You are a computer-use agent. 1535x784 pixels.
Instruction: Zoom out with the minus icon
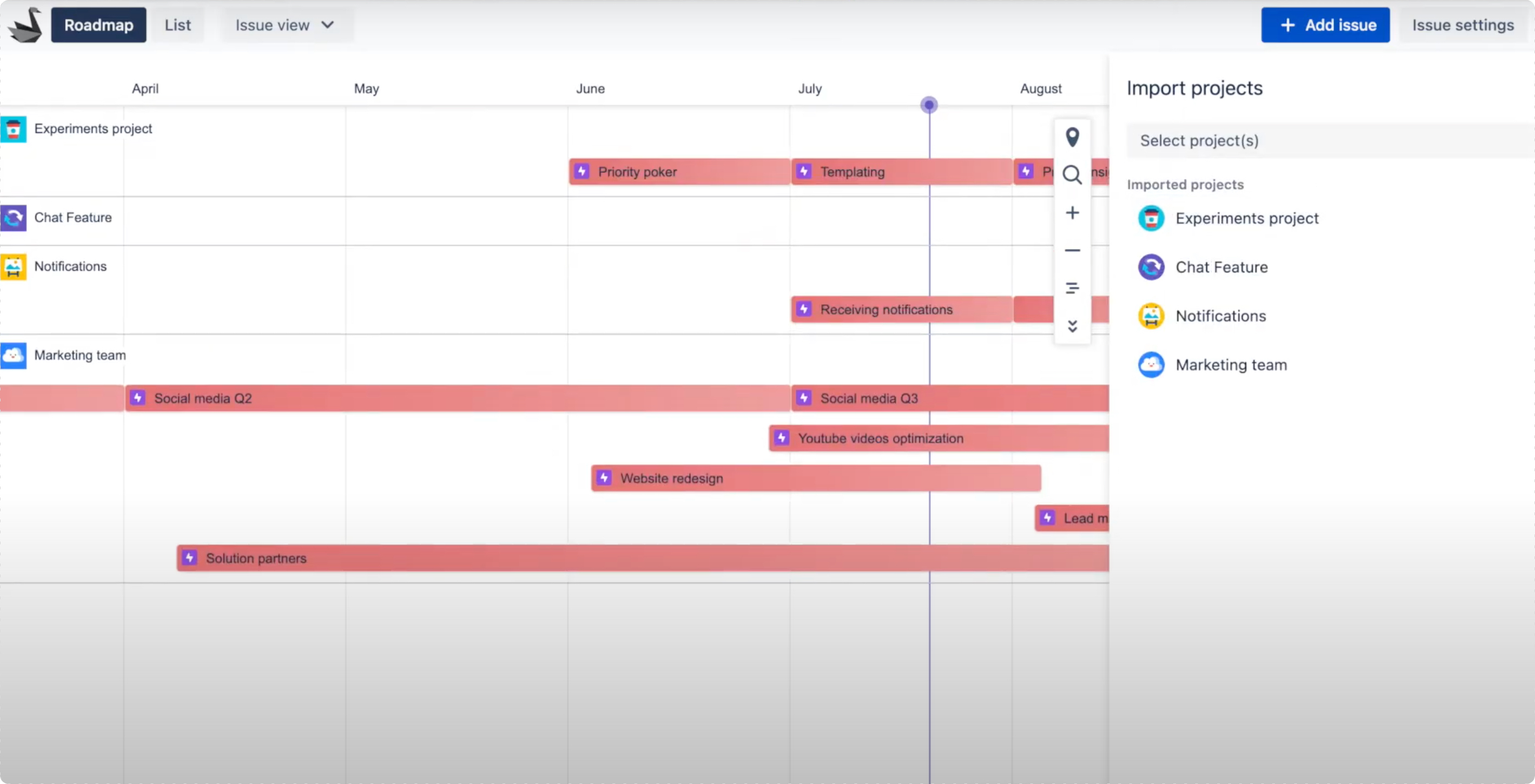pos(1072,250)
